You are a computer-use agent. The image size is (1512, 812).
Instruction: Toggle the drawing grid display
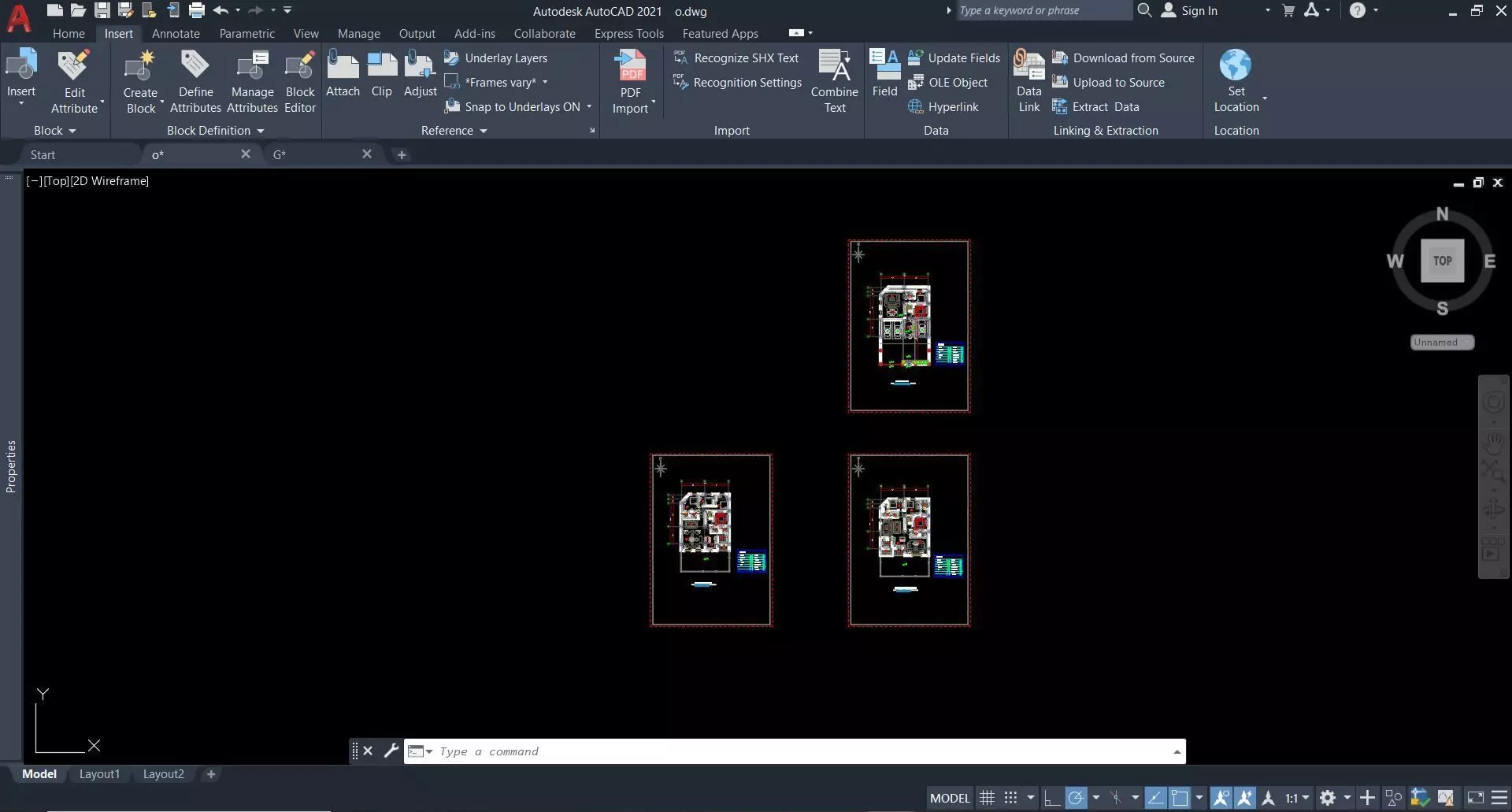click(x=987, y=798)
